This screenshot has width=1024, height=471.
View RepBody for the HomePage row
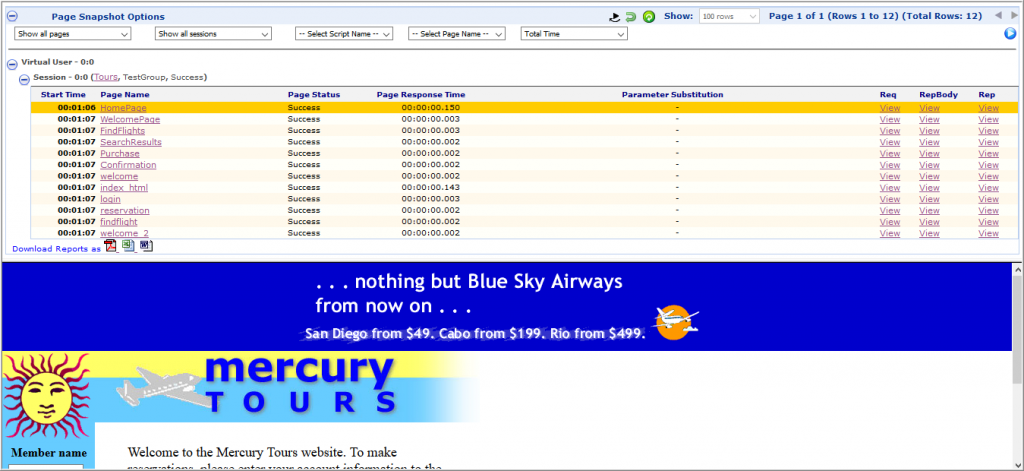coord(929,108)
